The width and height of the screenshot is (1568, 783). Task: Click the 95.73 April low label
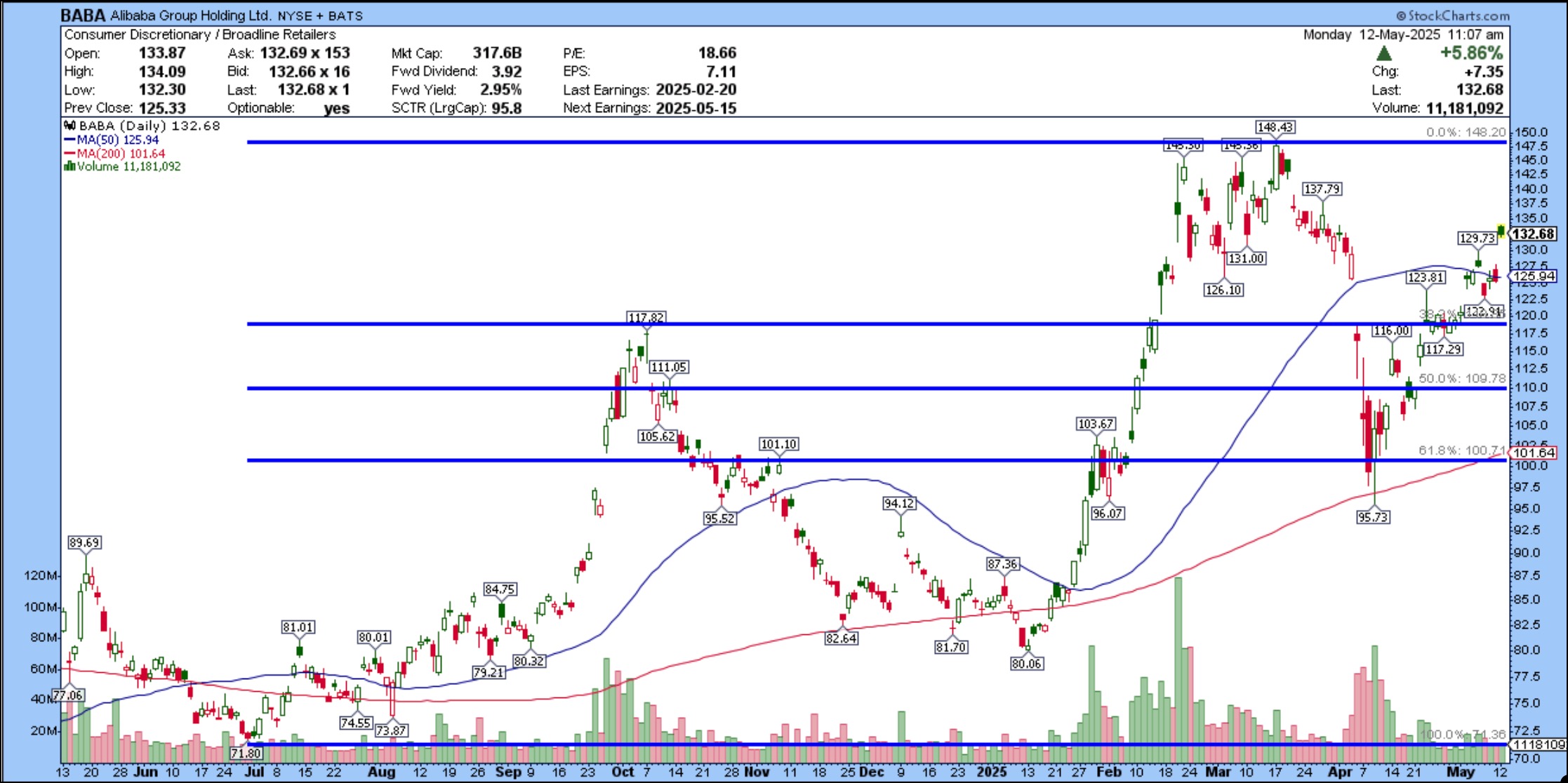pos(1373,516)
